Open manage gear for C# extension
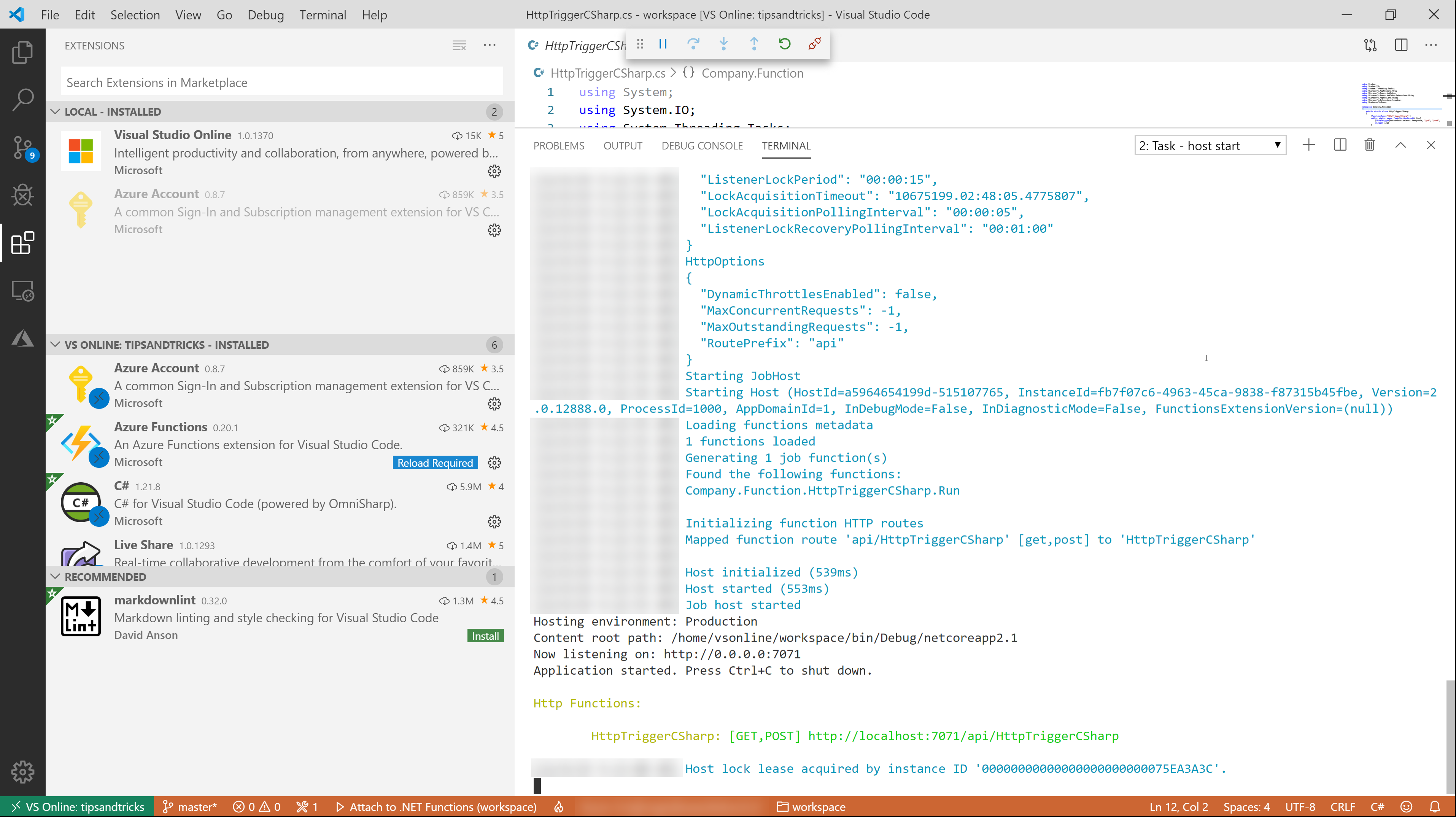Viewport: 1456px width, 817px height. tap(494, 522)
